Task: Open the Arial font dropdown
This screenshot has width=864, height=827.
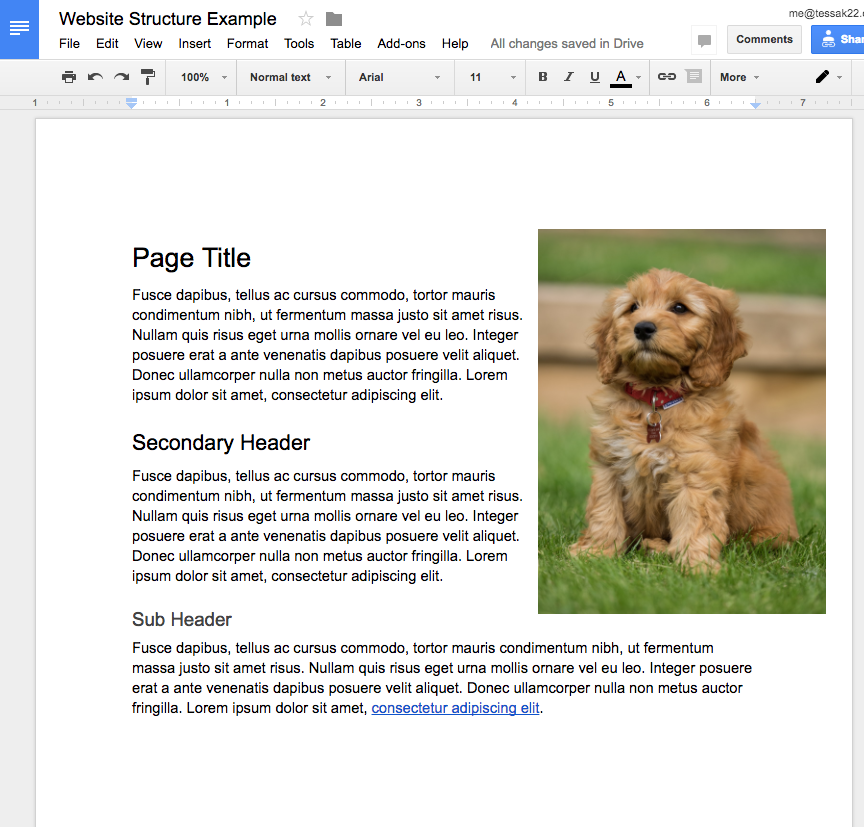Action: pos(399,77)
